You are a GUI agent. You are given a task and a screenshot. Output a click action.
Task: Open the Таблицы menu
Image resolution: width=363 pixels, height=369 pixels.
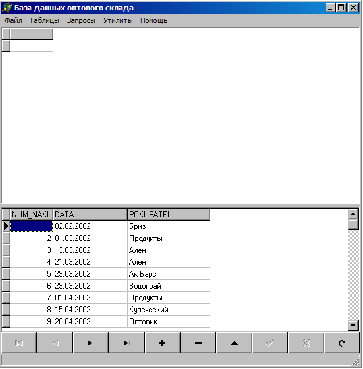(44, 21)
